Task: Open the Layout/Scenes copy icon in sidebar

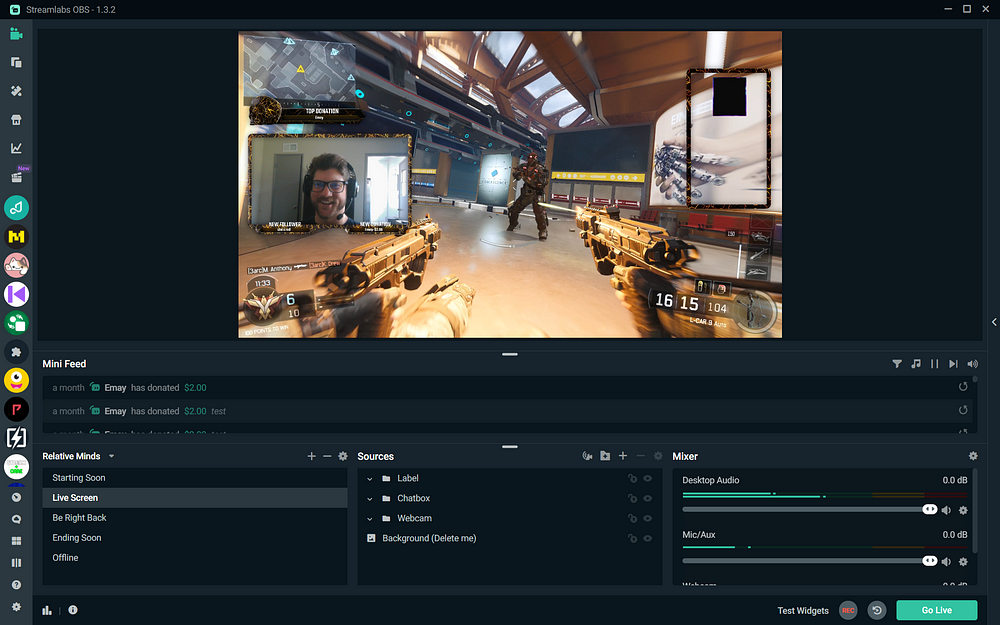Action: point(16,62)
